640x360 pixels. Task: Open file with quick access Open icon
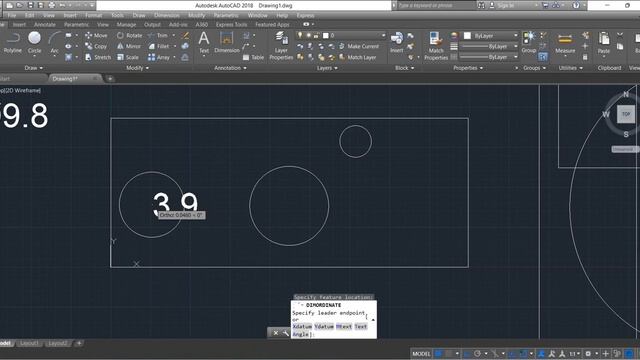[x=19, y=5]
